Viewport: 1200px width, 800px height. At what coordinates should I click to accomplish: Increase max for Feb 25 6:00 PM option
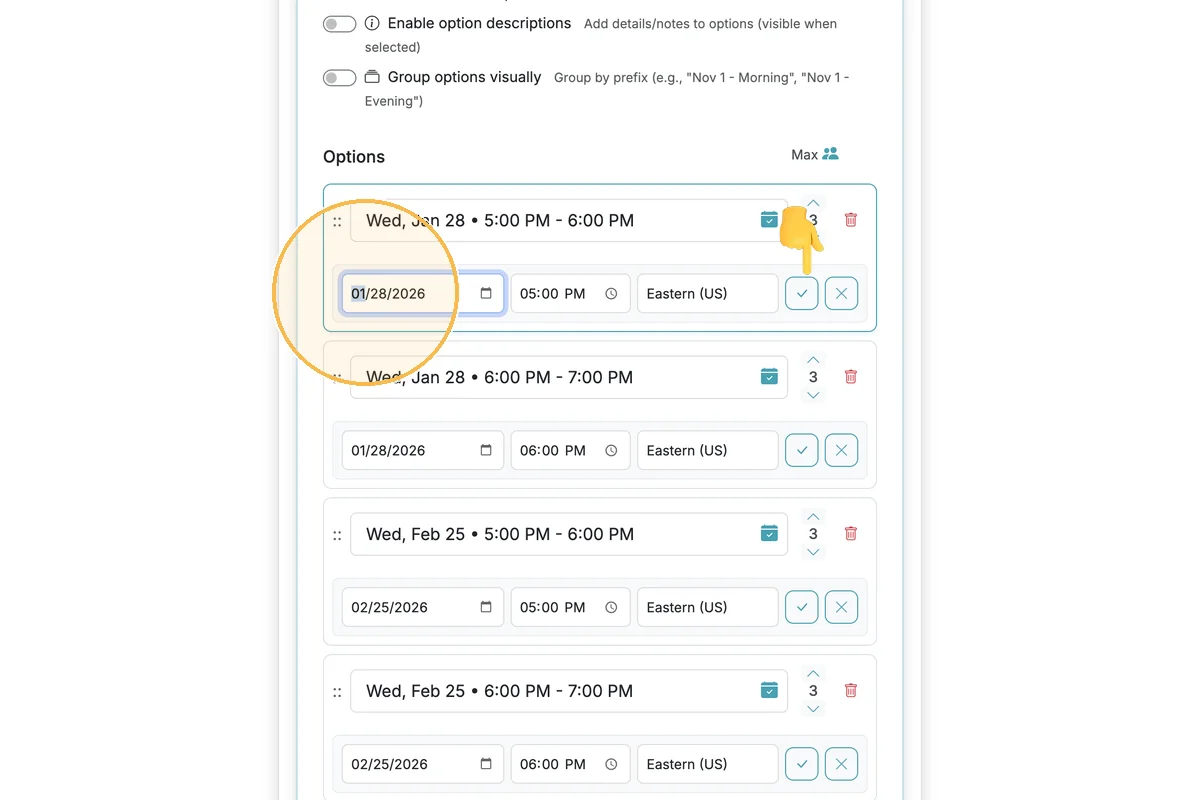tap(813, 674)
